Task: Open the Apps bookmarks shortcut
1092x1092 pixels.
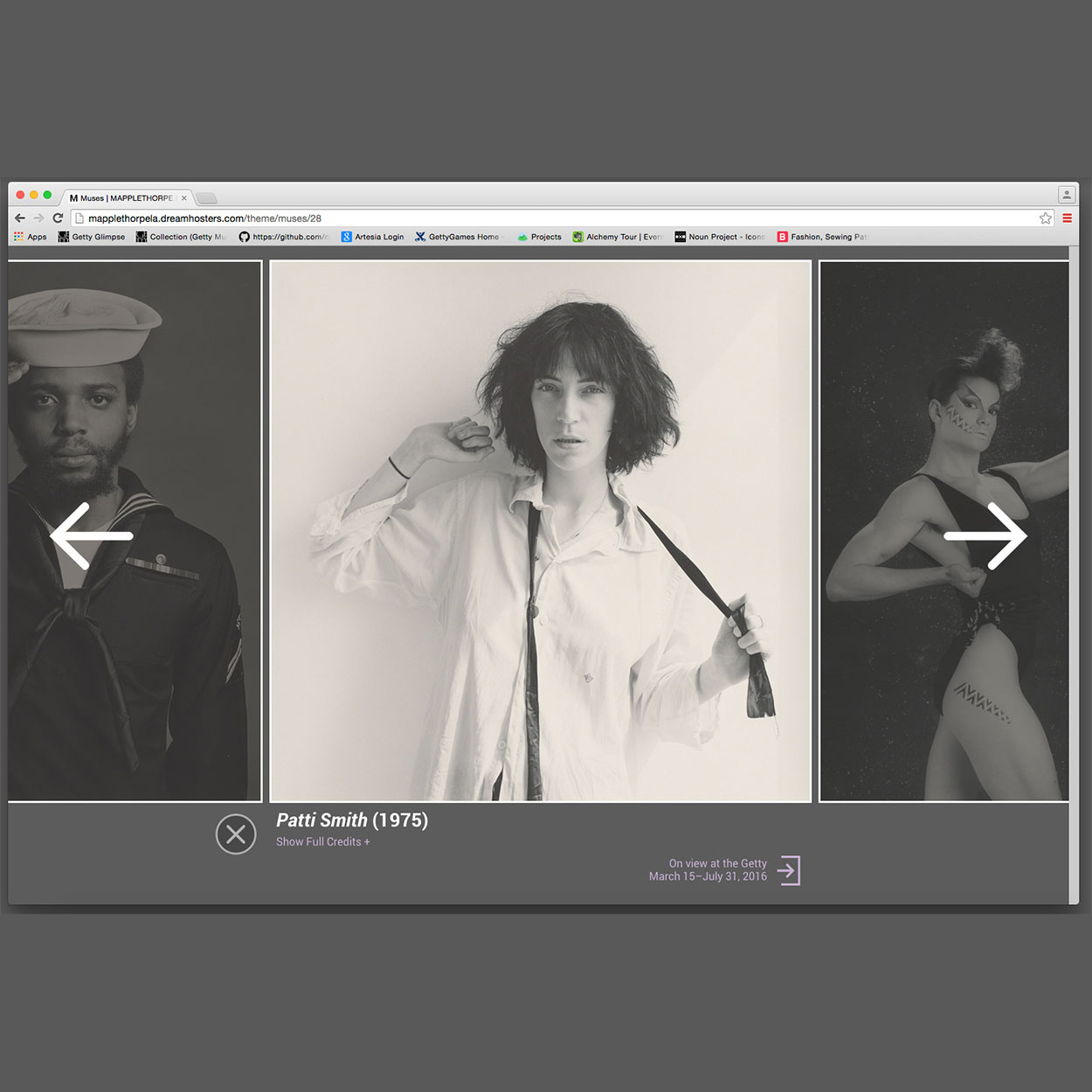Action: point(31,237)
